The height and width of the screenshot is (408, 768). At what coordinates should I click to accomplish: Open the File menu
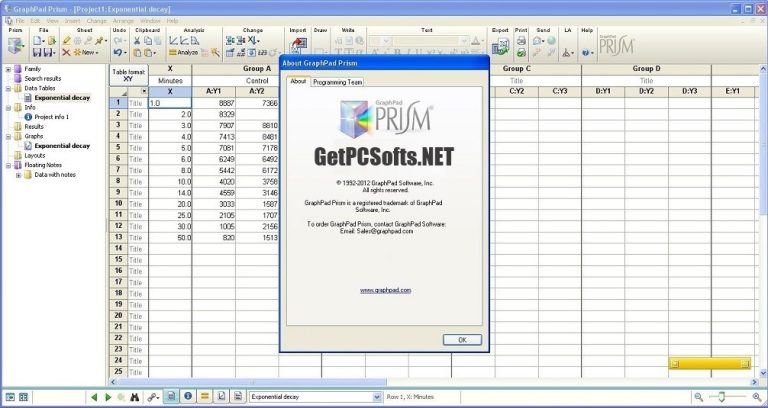(x=20, y=21)
